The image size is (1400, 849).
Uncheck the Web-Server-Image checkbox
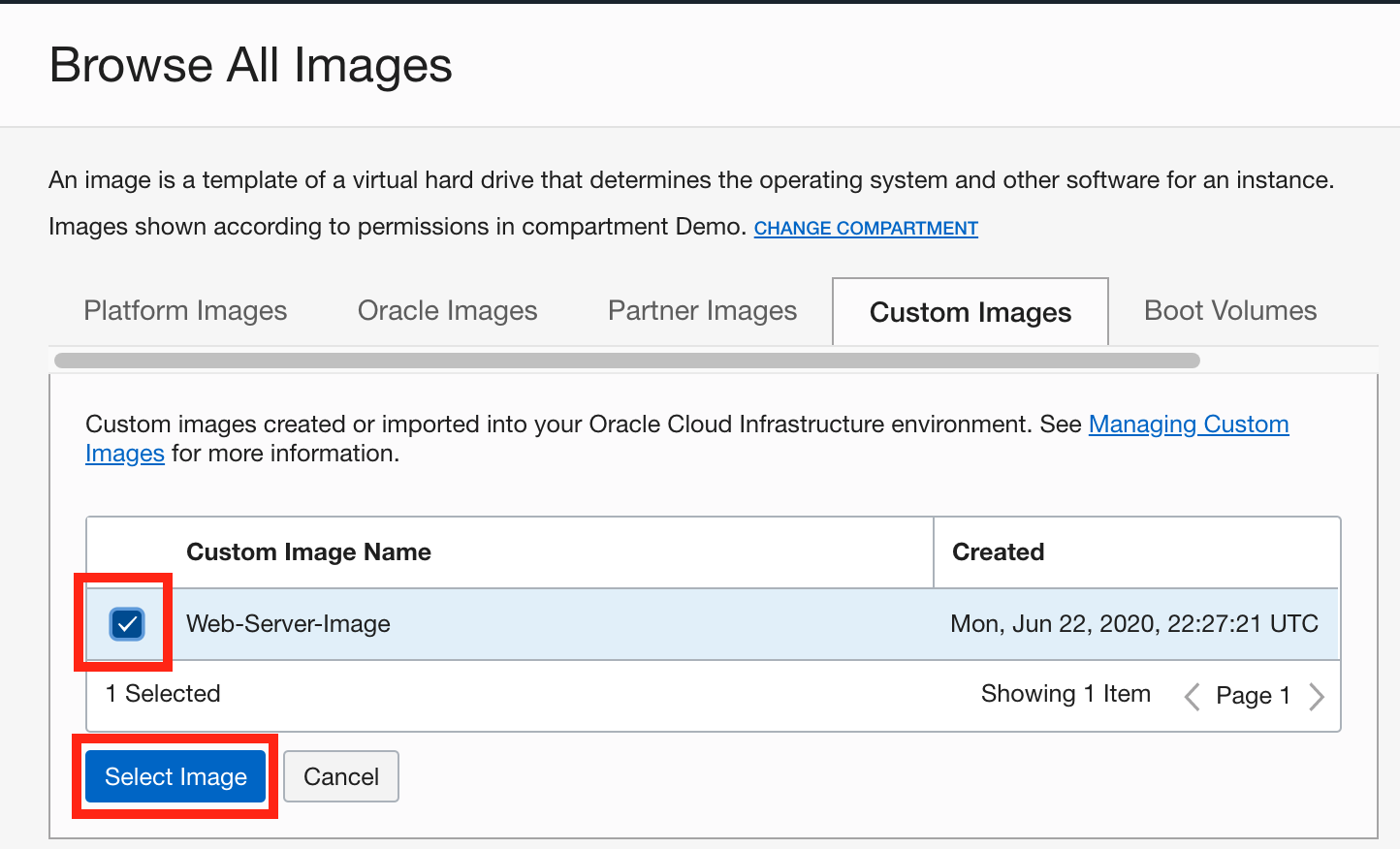pyautogui.click(x=127, y=624)
